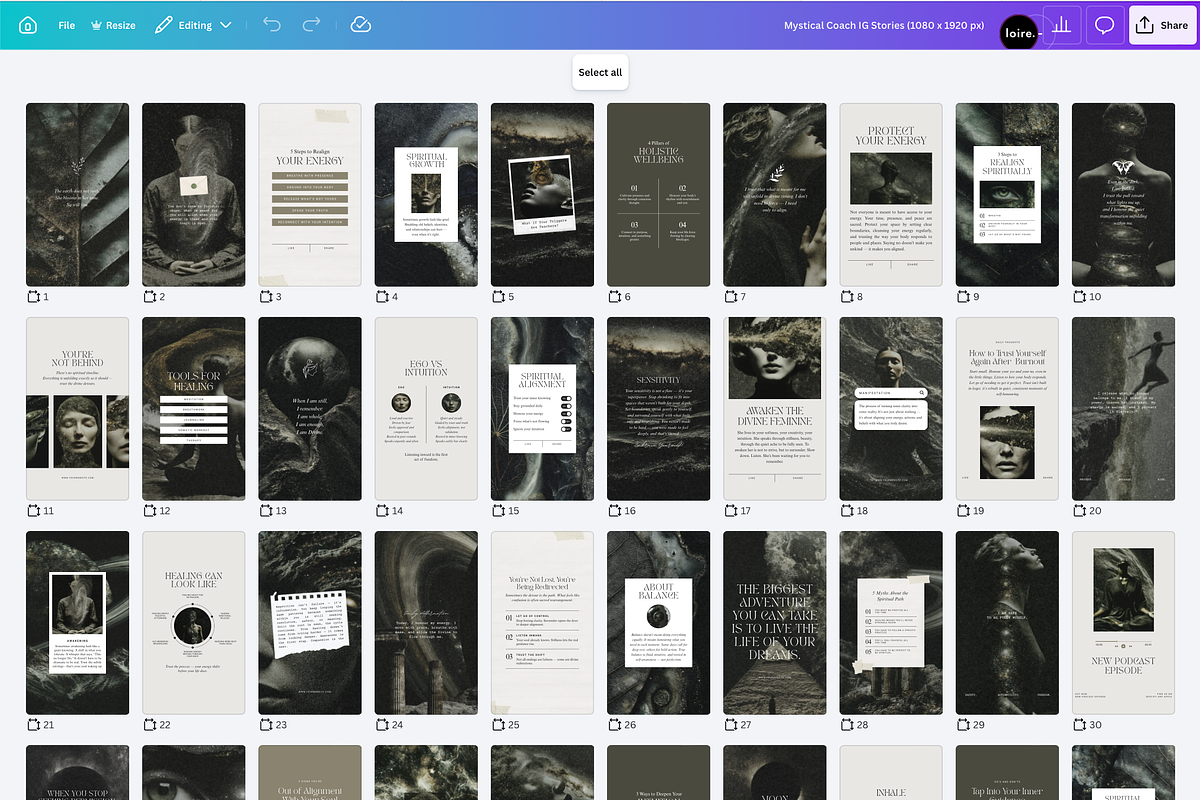1200x800 pixels.
Task: Open page 19 Trust Yourself After Burnout thumbnail
Action: [1007, 408]
